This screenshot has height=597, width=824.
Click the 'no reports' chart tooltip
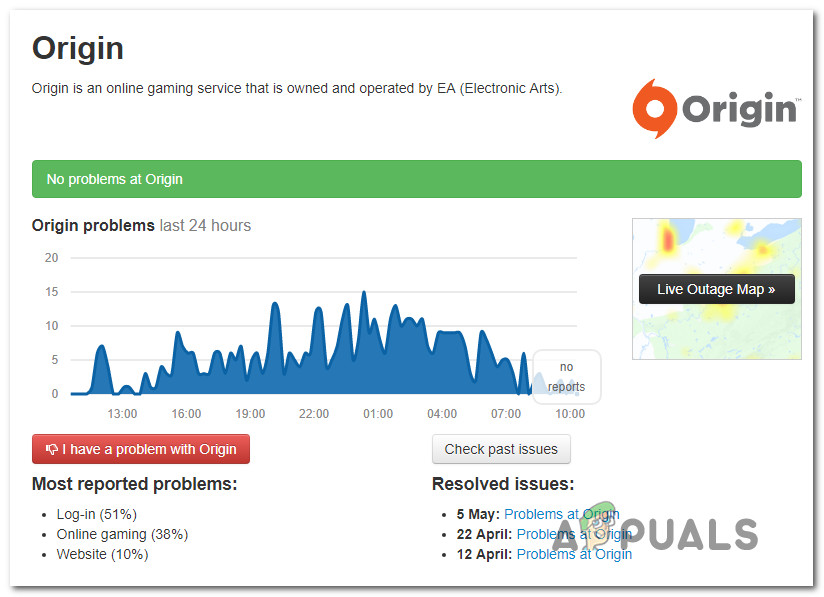[566, 377]
